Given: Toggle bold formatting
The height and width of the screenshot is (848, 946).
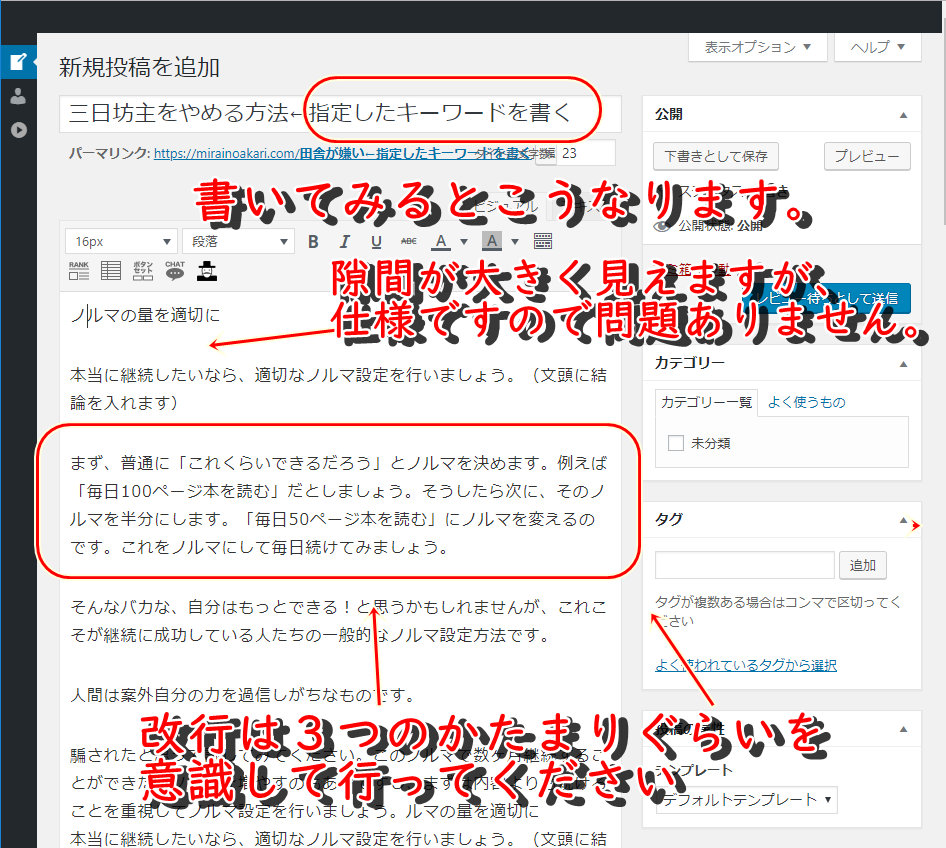Looking at the screenshot, I should coord(313,242).
